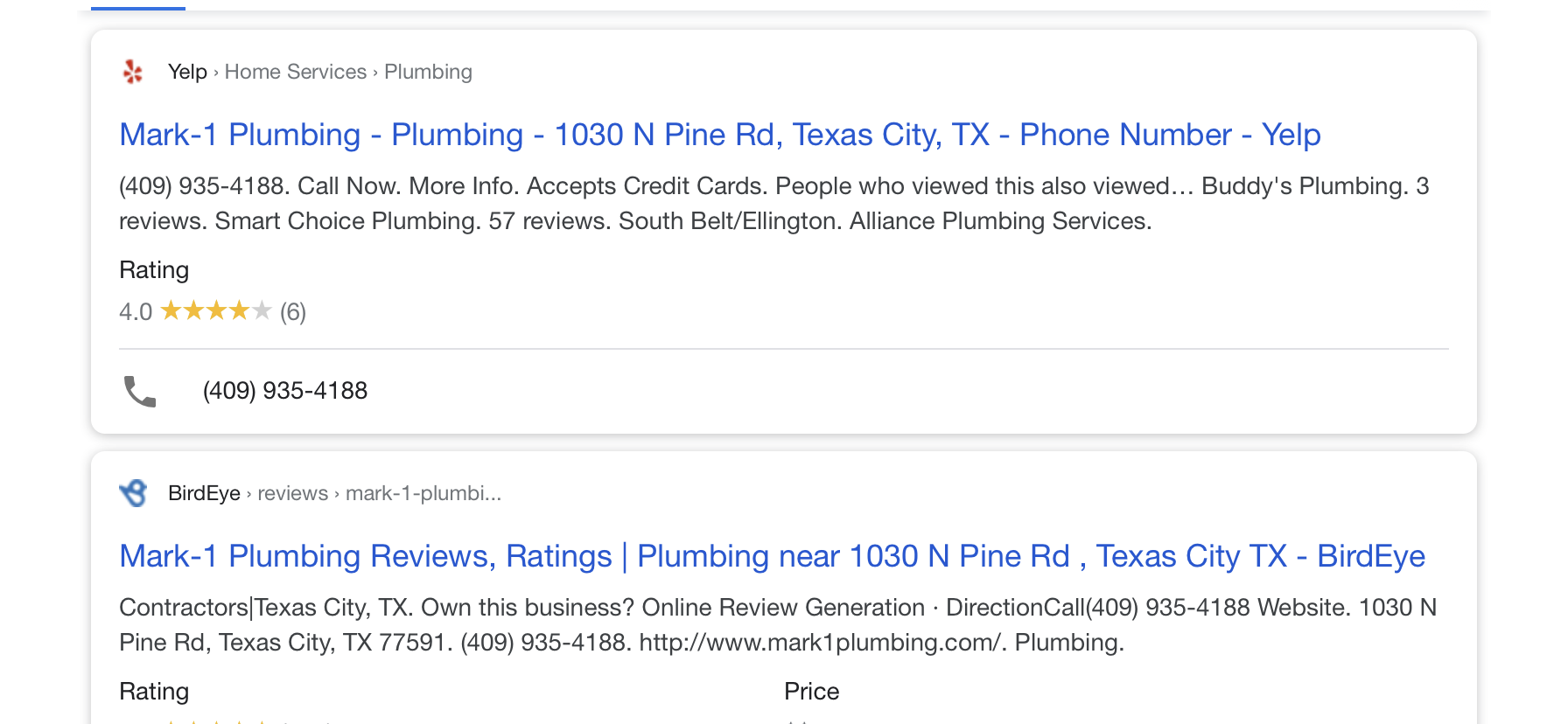
Task: Click the Yelp favicon icon
Action: [x=133, y=72]
